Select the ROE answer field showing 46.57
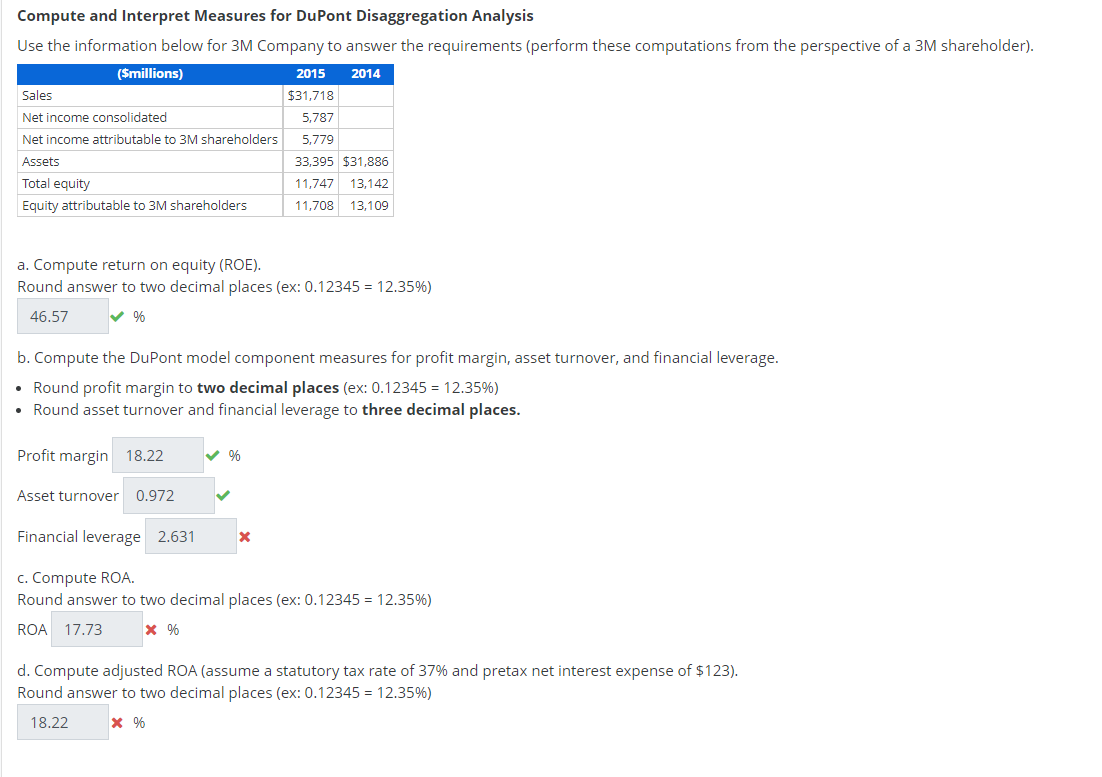 pyautogui.click(x=62, y=315)
